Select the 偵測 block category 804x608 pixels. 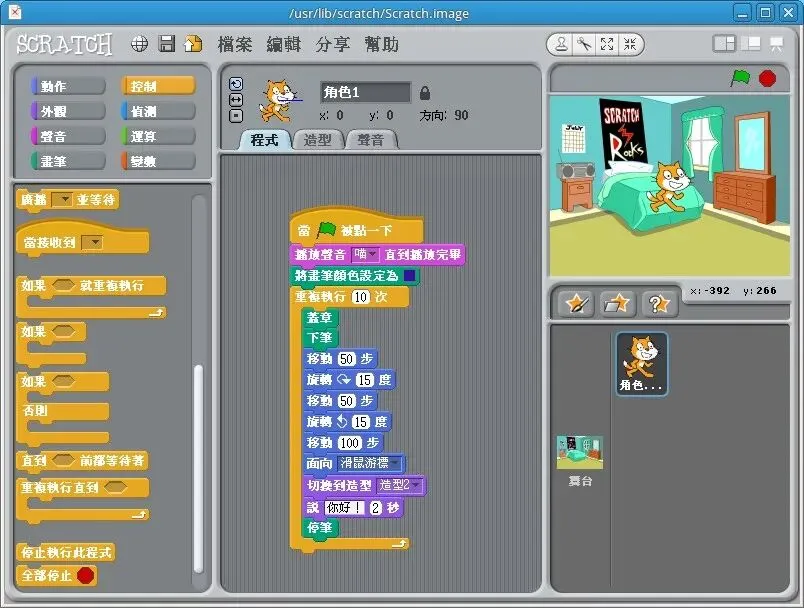click(x=158, y=111)
